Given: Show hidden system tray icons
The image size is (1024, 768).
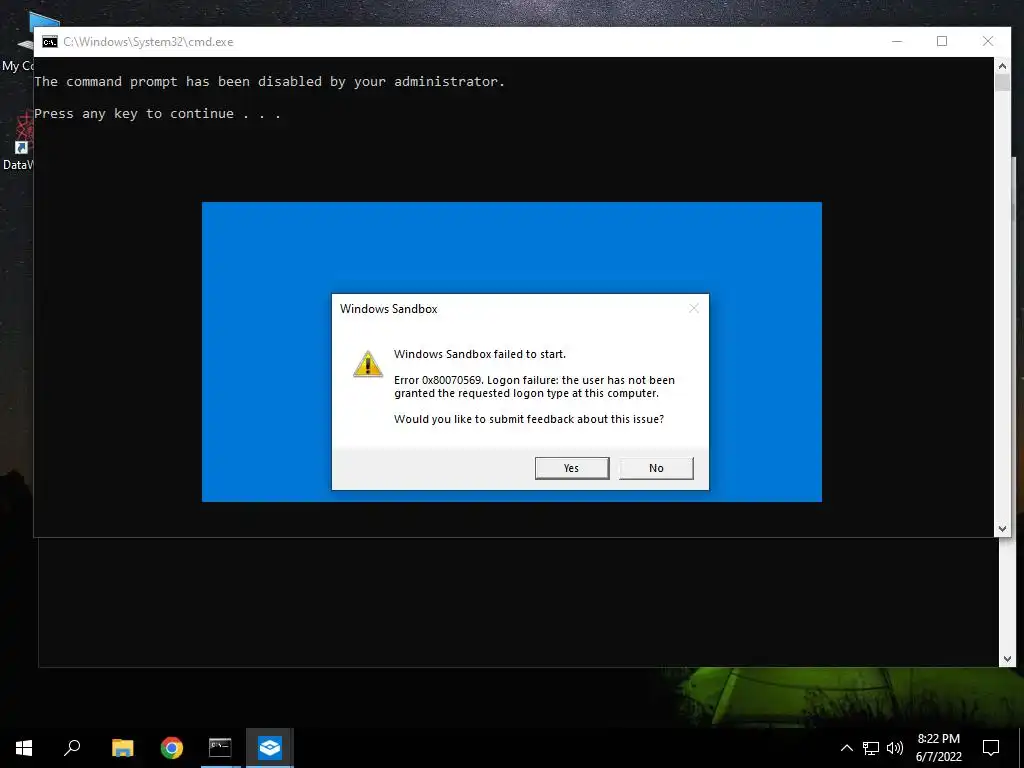Looking at the screenshot, I should [846, 748].
